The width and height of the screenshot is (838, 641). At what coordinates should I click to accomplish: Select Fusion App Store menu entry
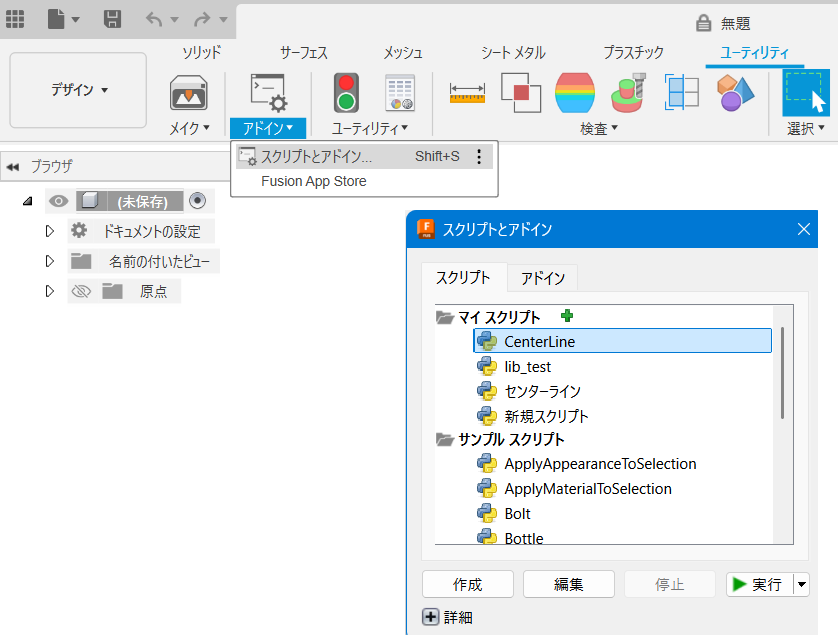click(314, 181)
